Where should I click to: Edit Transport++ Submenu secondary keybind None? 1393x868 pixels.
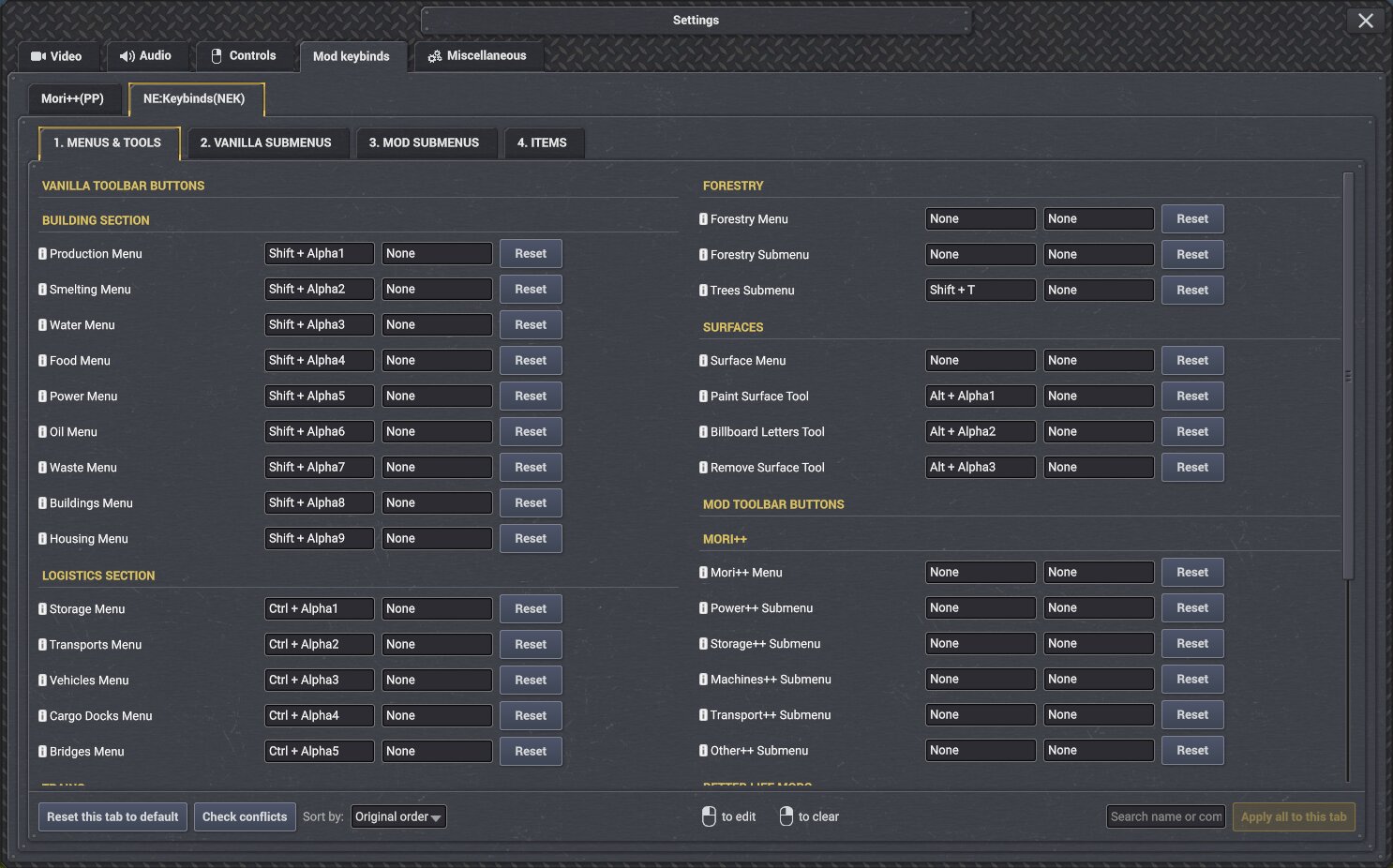(x=1099, y=715)
